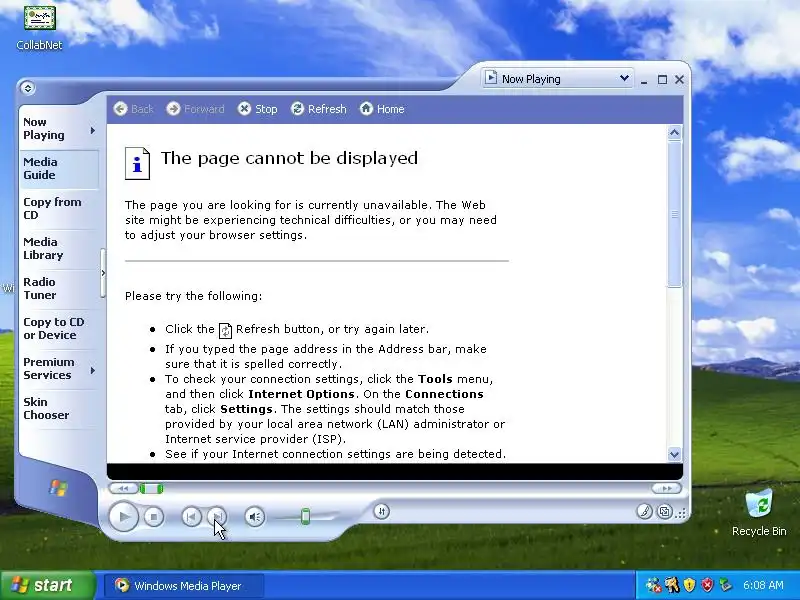
Task: Click the Rewind button on the seek bar
Action: pyautogui.click(x=123, y=489)
